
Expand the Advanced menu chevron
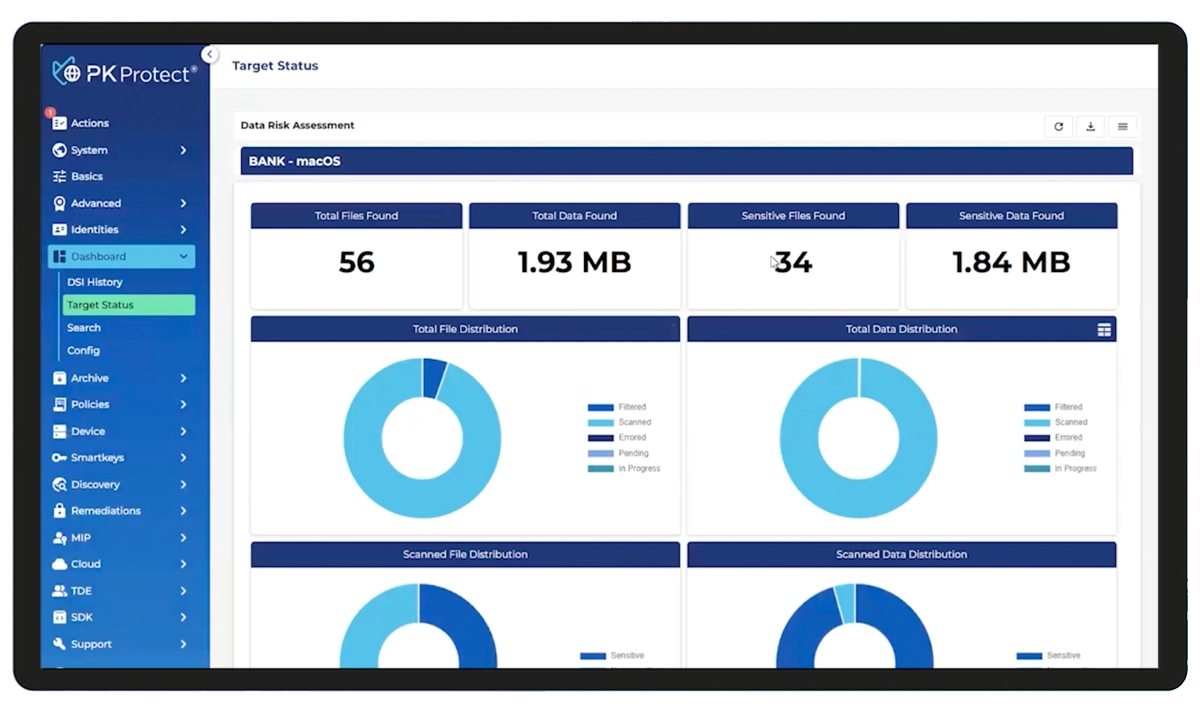pos(183,203)
